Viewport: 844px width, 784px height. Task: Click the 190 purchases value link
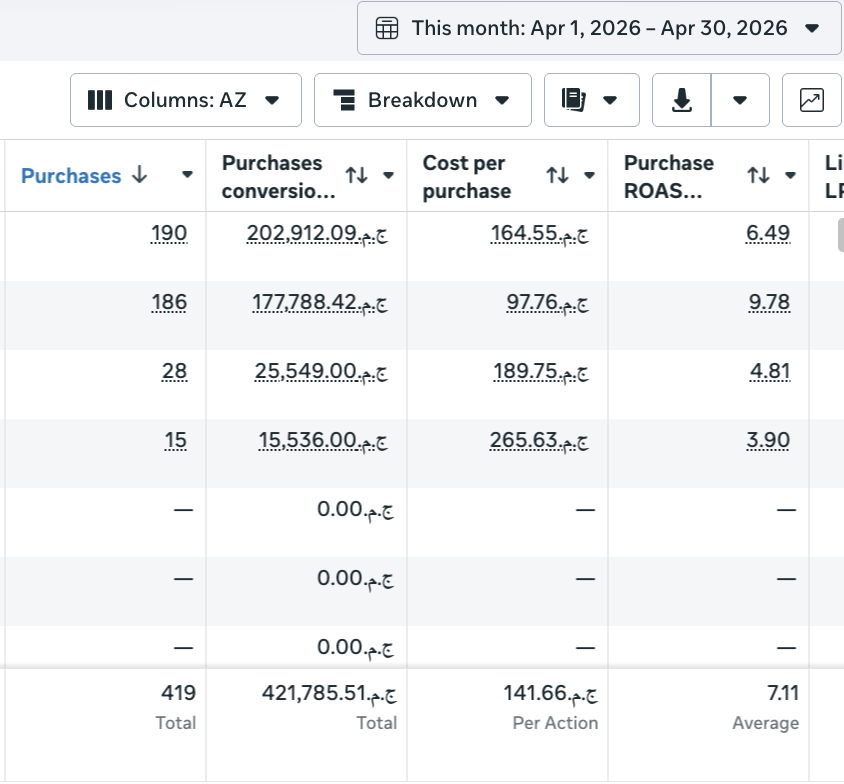tap(169, 234)
